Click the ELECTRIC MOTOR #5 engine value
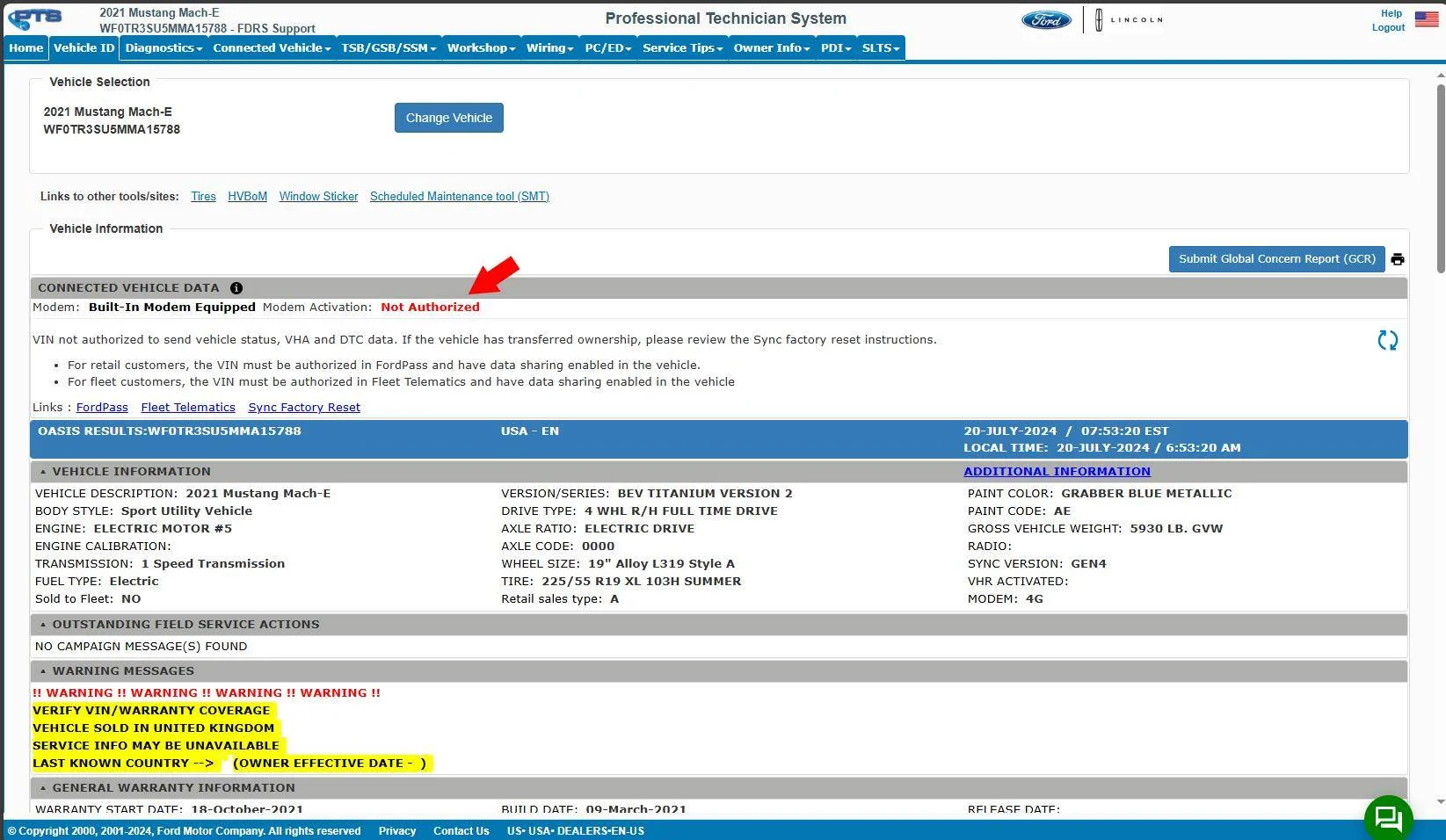1446x840 pixels. click(163, 529)
